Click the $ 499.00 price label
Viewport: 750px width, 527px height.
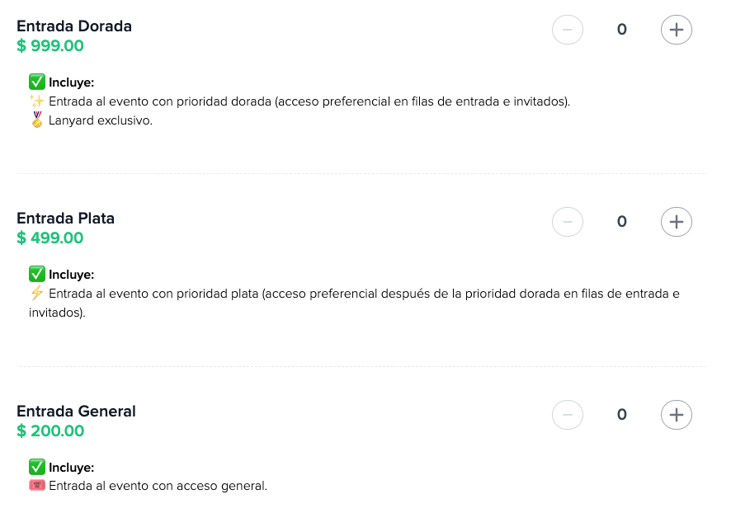50,238
